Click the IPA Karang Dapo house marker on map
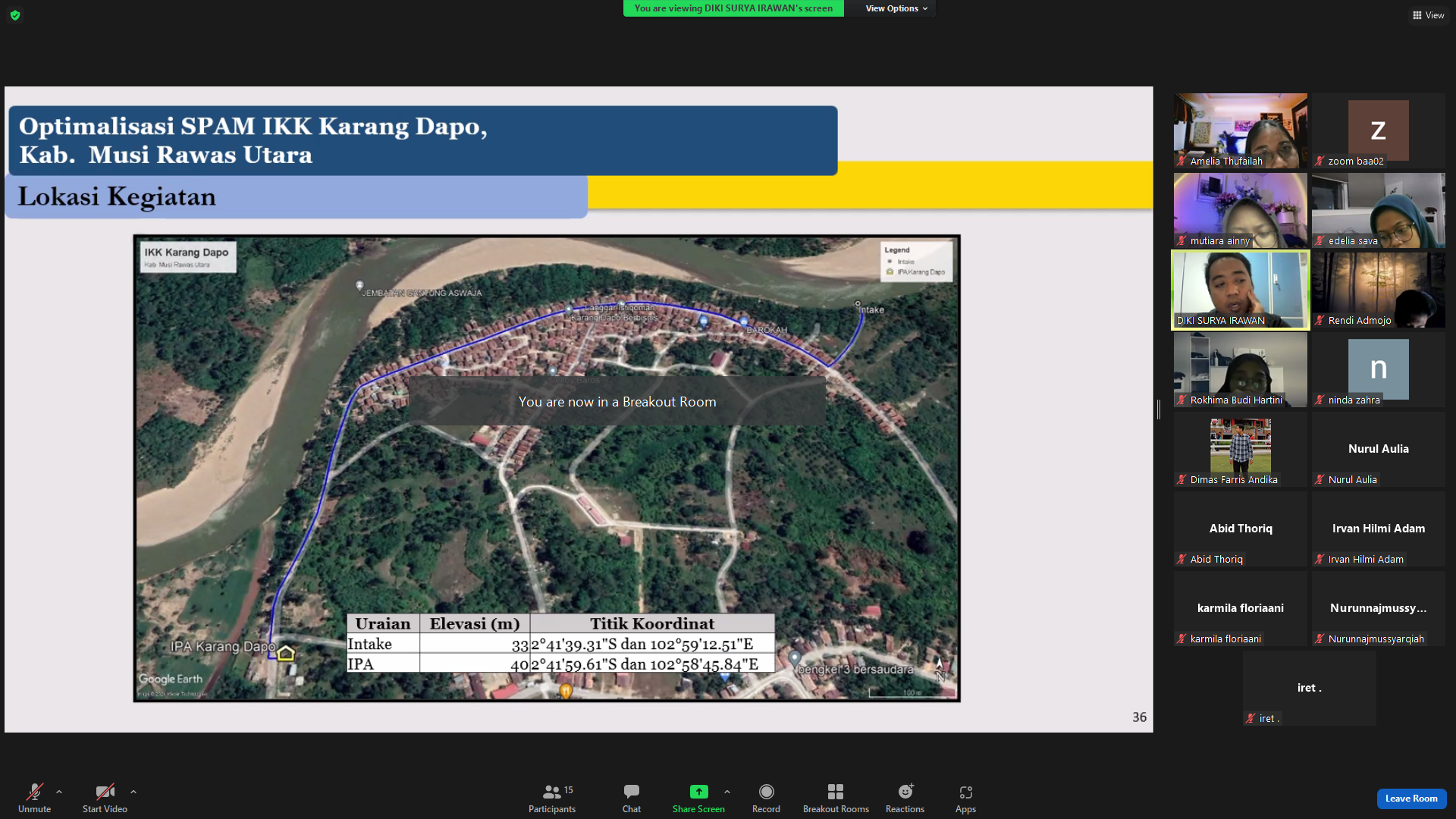The height and width of the screenshot is (819, 1456). [286, 653]
